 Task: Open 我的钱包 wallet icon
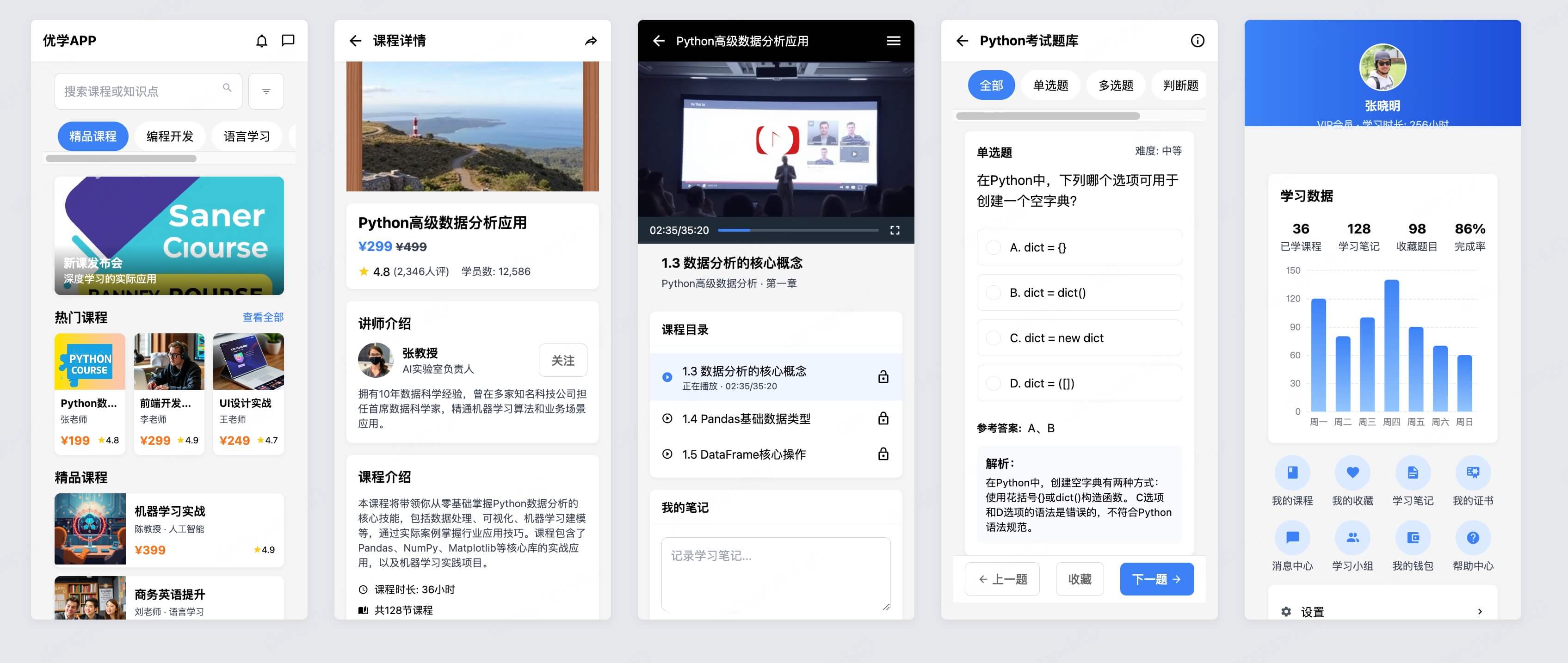pyautogui.click(x=1413, y=538)
